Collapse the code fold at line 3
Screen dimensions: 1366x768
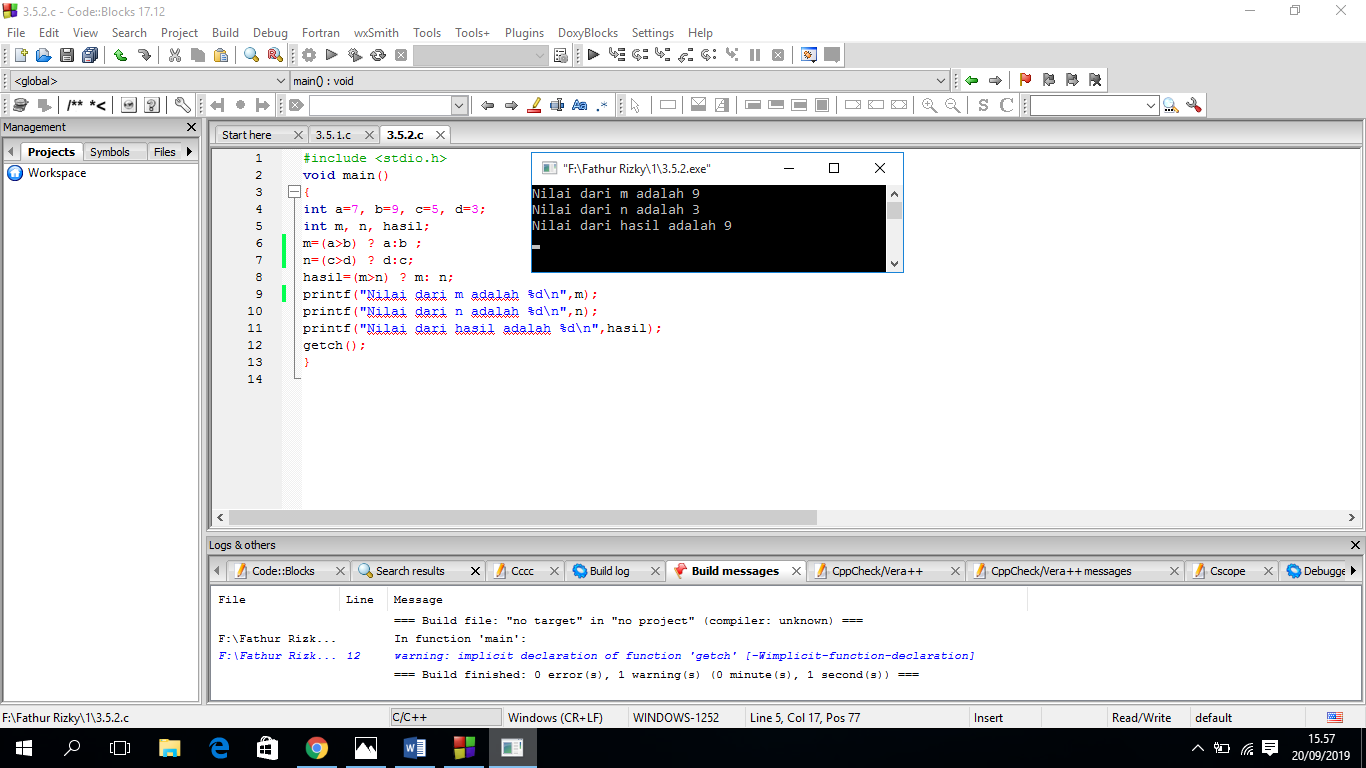click(293, 192)
